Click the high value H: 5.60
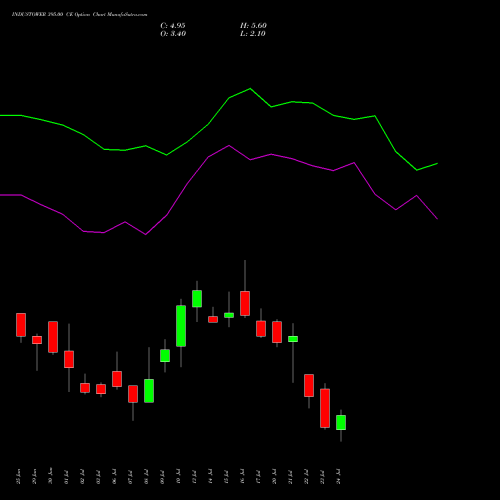500x500 pixels. click(253, 26)
